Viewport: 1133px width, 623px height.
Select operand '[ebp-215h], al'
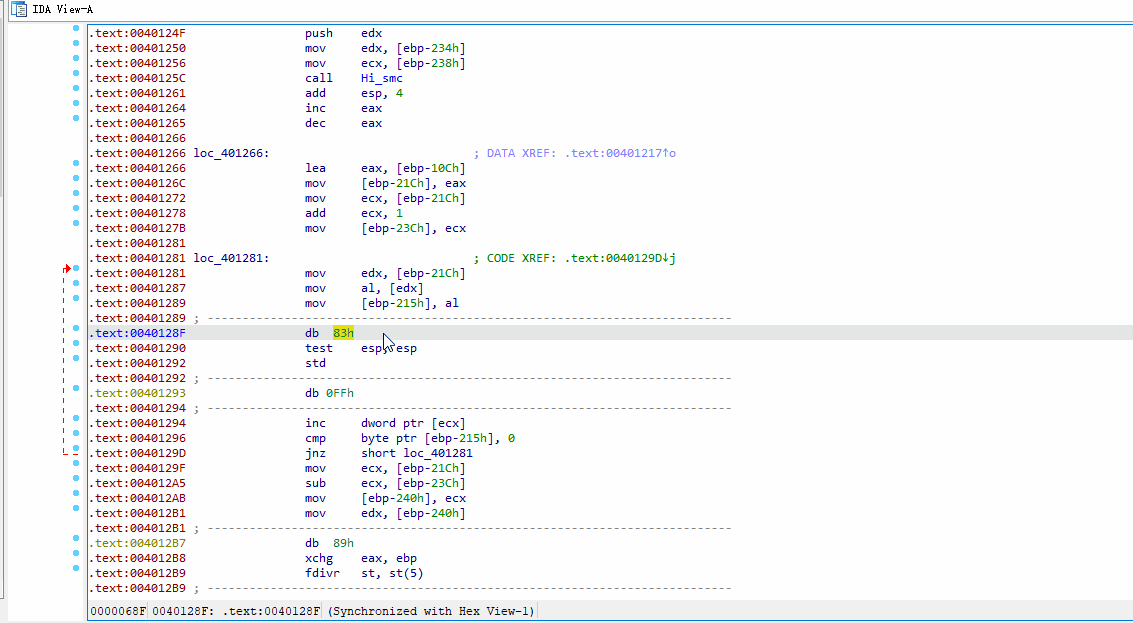410,304
